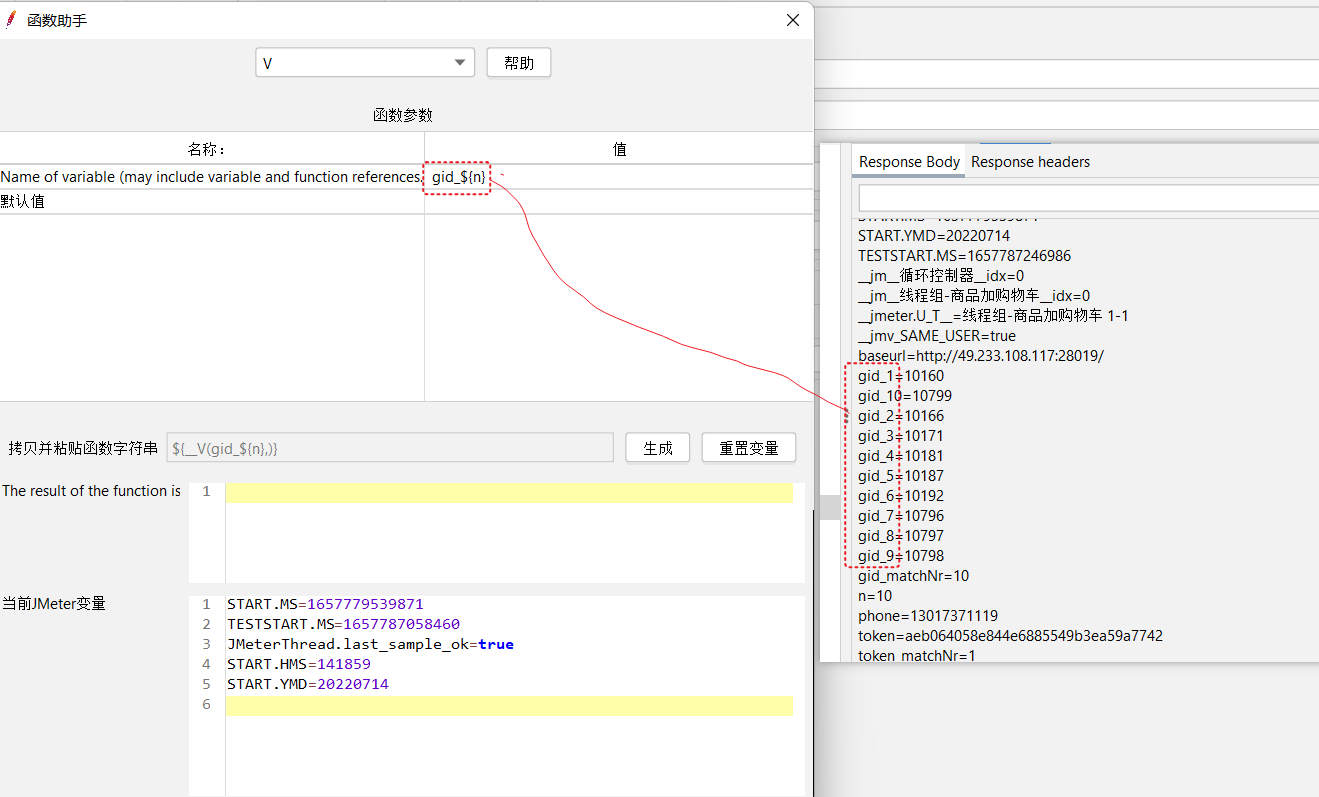Click the 拷贝并粘贴函数字符串 label
Image resolution: width=1319 pixels, height=797 pixels.
tap(83, 448)
